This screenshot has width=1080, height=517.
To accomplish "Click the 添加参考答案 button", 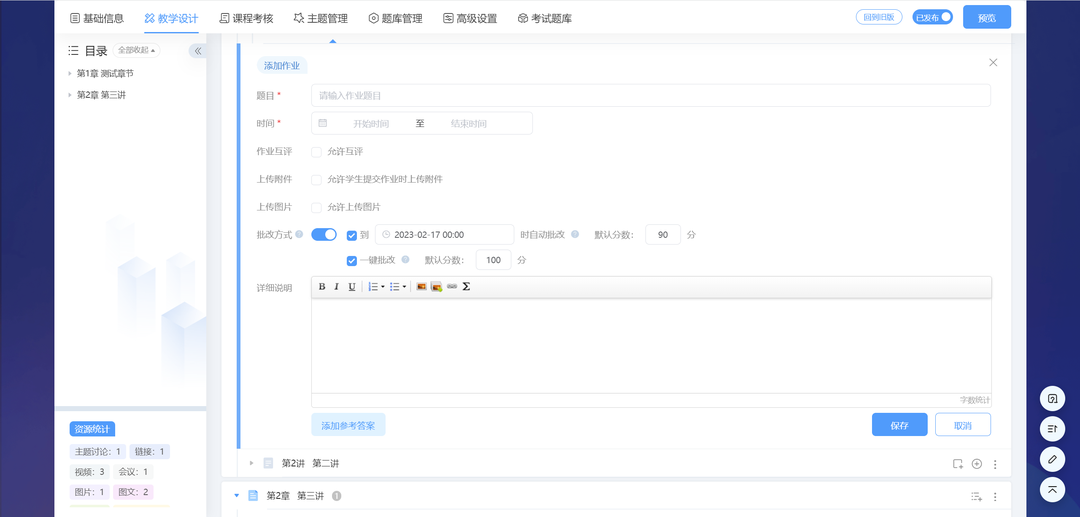I will 348,425.
